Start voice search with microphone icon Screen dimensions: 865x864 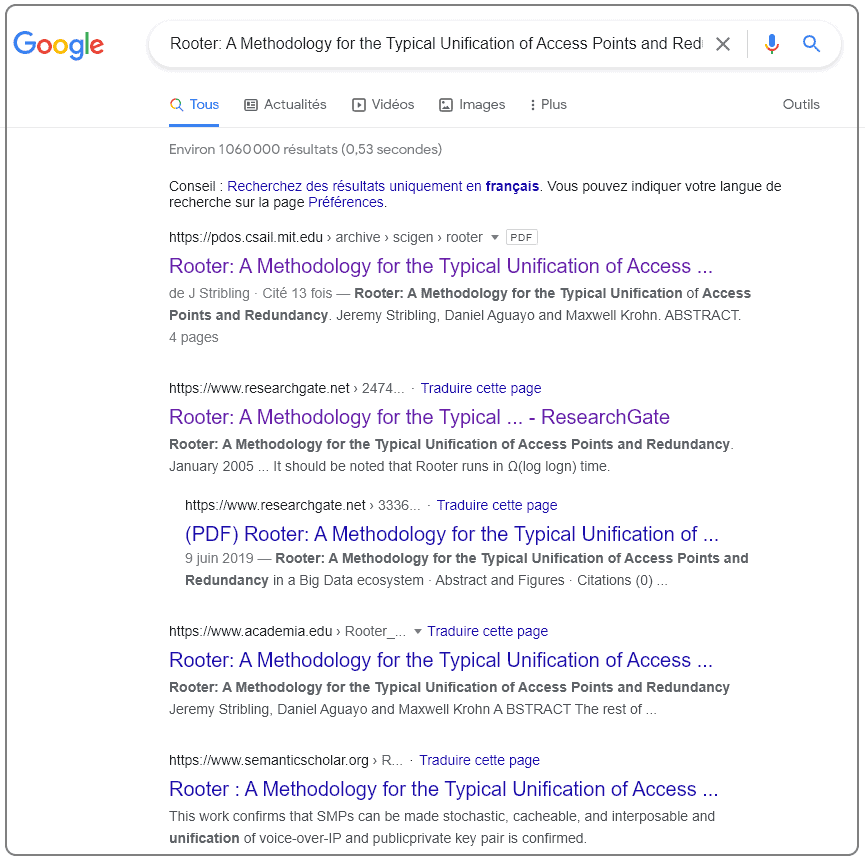(772, 44)
